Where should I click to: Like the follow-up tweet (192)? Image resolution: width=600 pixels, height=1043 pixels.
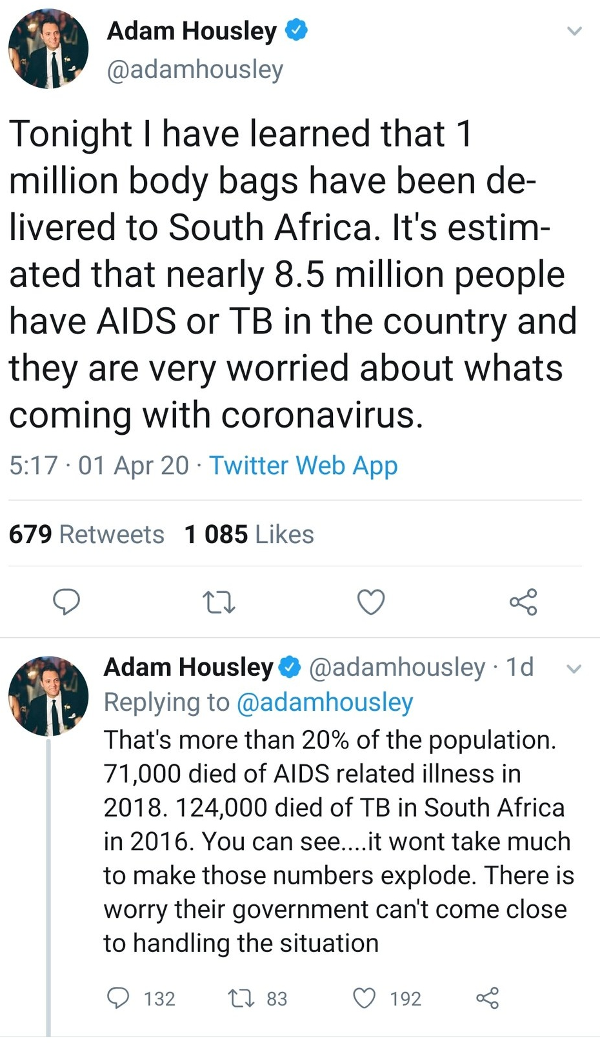pos(386,998)
